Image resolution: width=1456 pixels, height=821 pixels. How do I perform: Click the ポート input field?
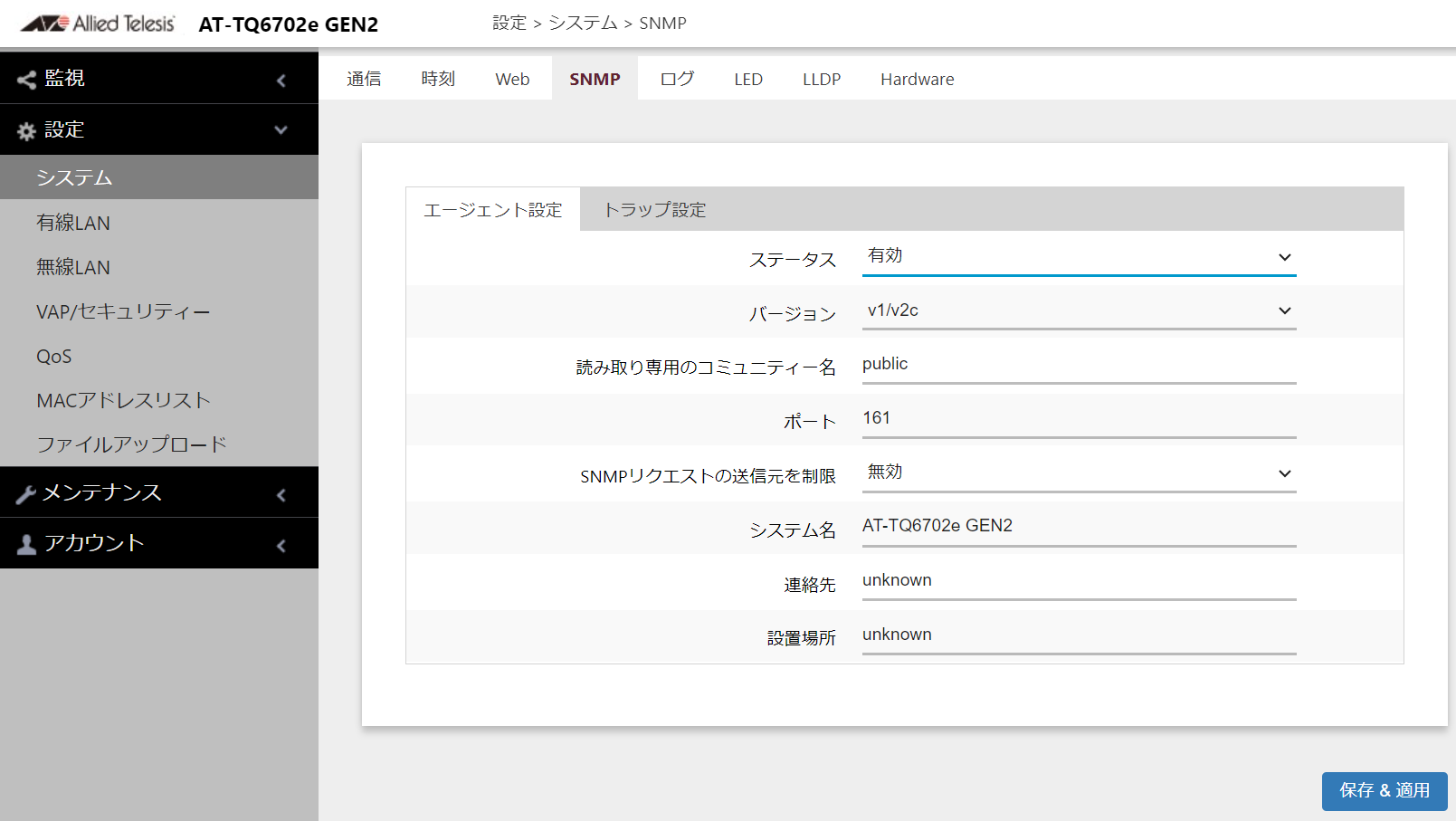1079,419
